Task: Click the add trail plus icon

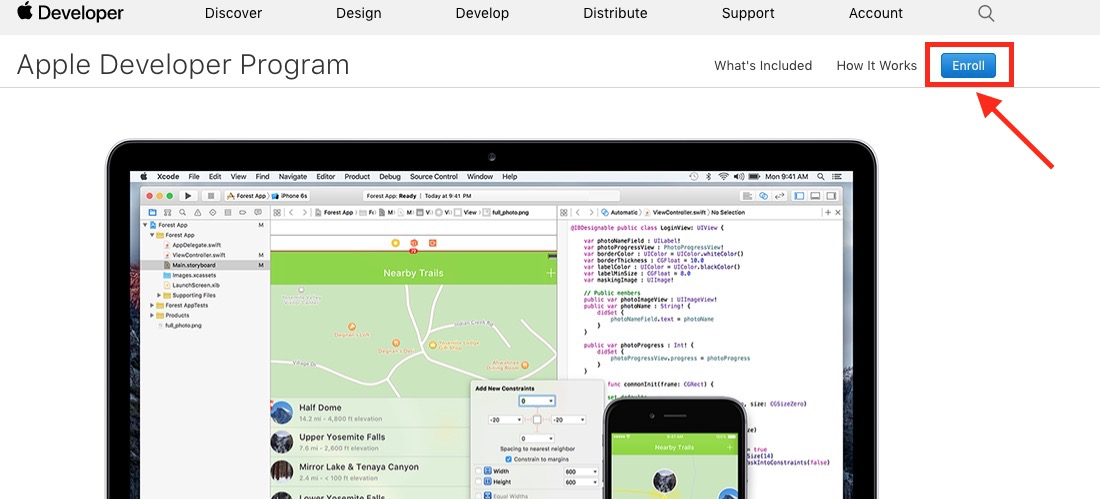Action: (551, 272)
